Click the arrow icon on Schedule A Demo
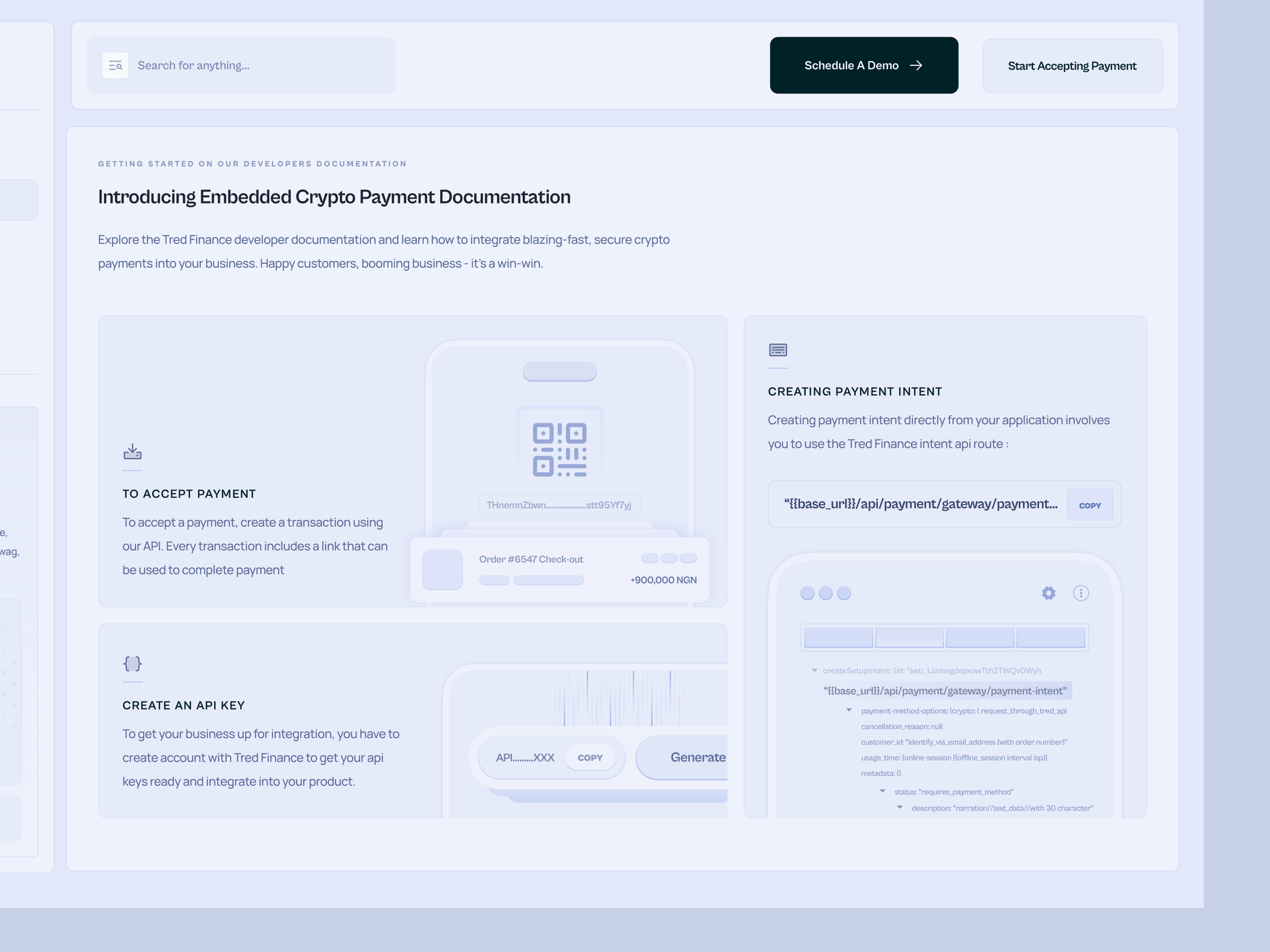This screenshot has height=952, width=1270. click(x=916, y=65)
